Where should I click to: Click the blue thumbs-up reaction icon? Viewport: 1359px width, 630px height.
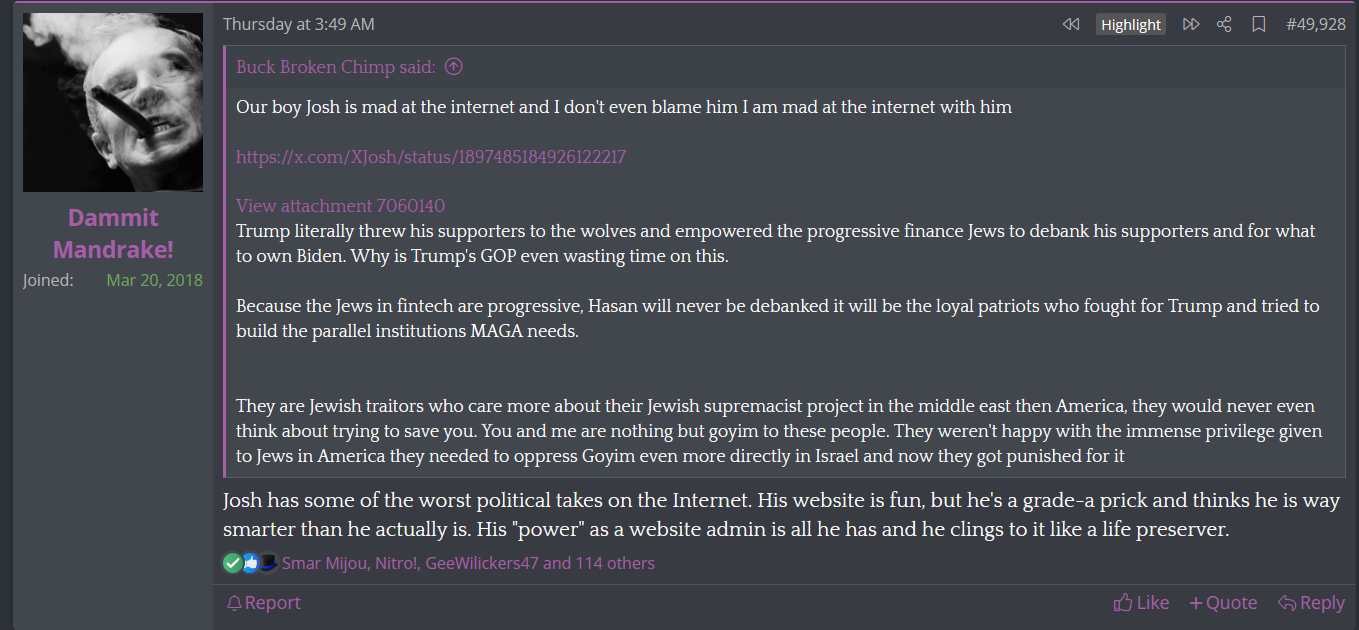250,563
